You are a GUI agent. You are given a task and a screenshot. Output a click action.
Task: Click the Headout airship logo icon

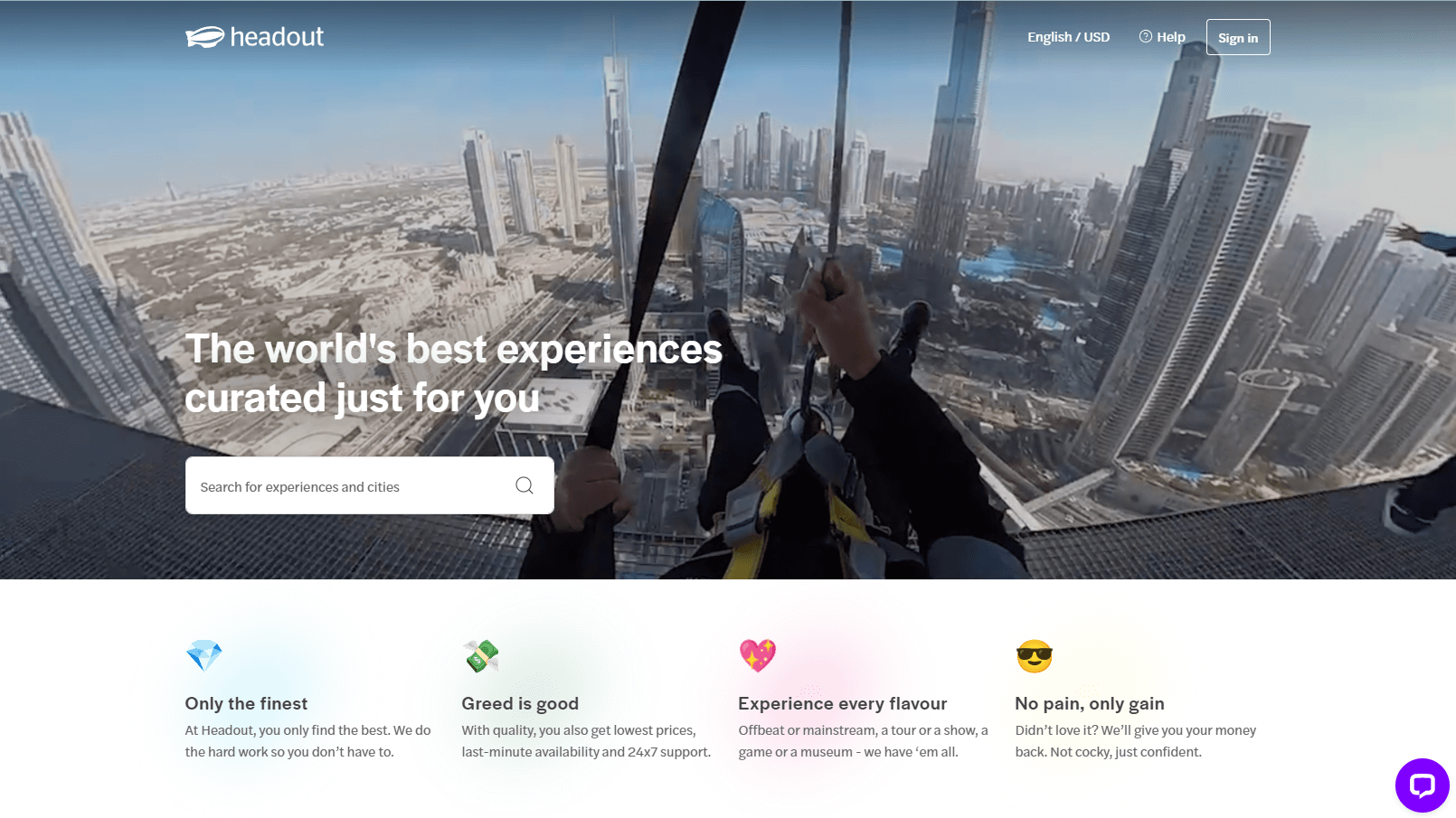pos(205,37)
